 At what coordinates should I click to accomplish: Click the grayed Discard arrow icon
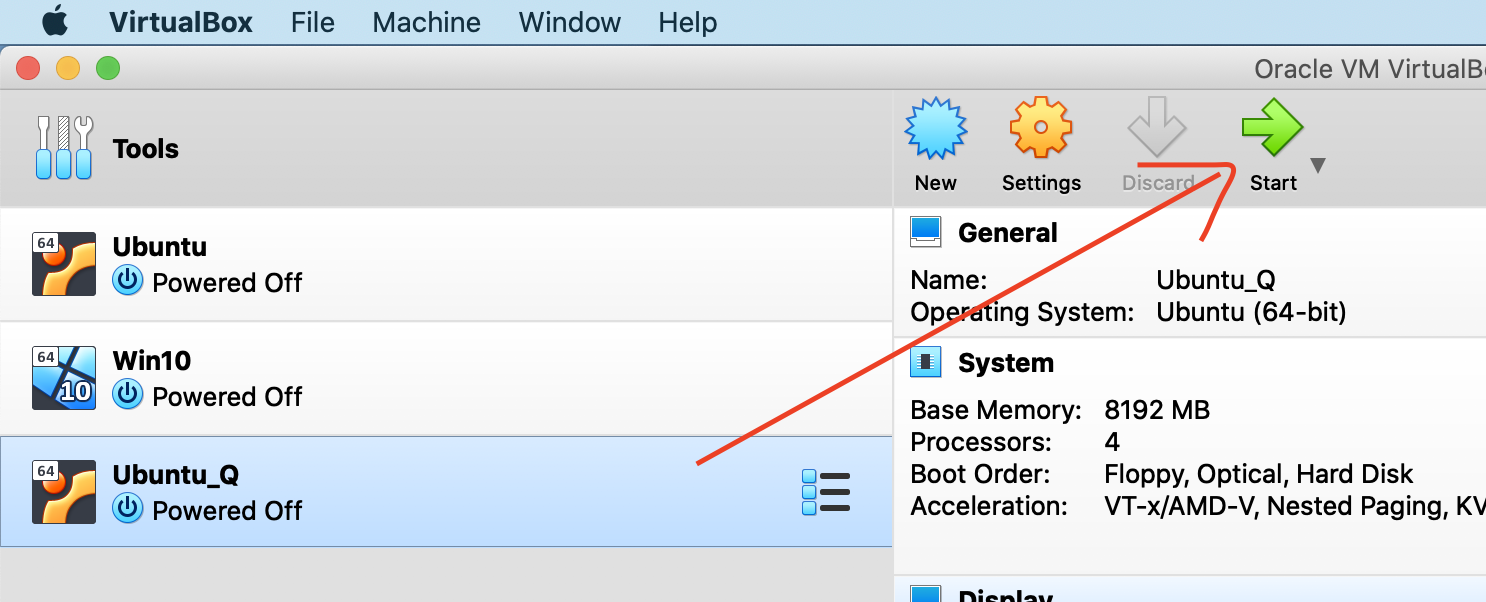[x=1157, y=129]
